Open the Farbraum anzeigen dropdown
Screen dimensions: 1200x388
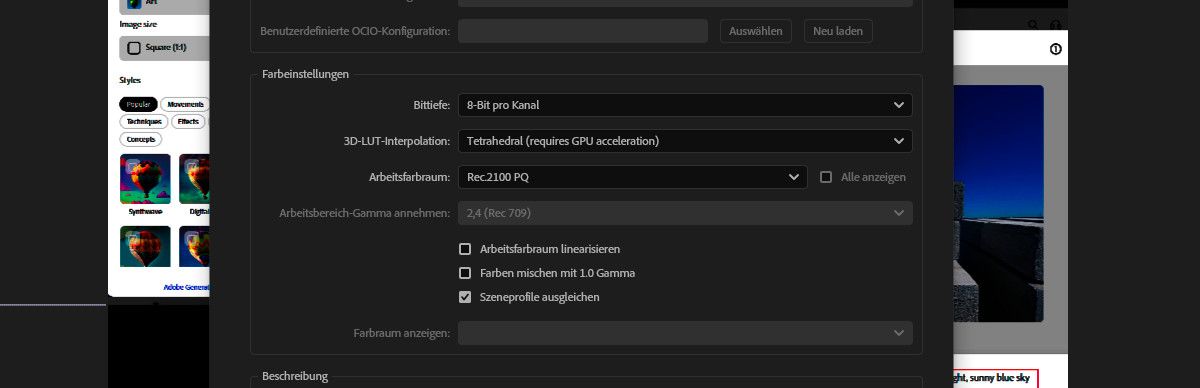[685, 333]
